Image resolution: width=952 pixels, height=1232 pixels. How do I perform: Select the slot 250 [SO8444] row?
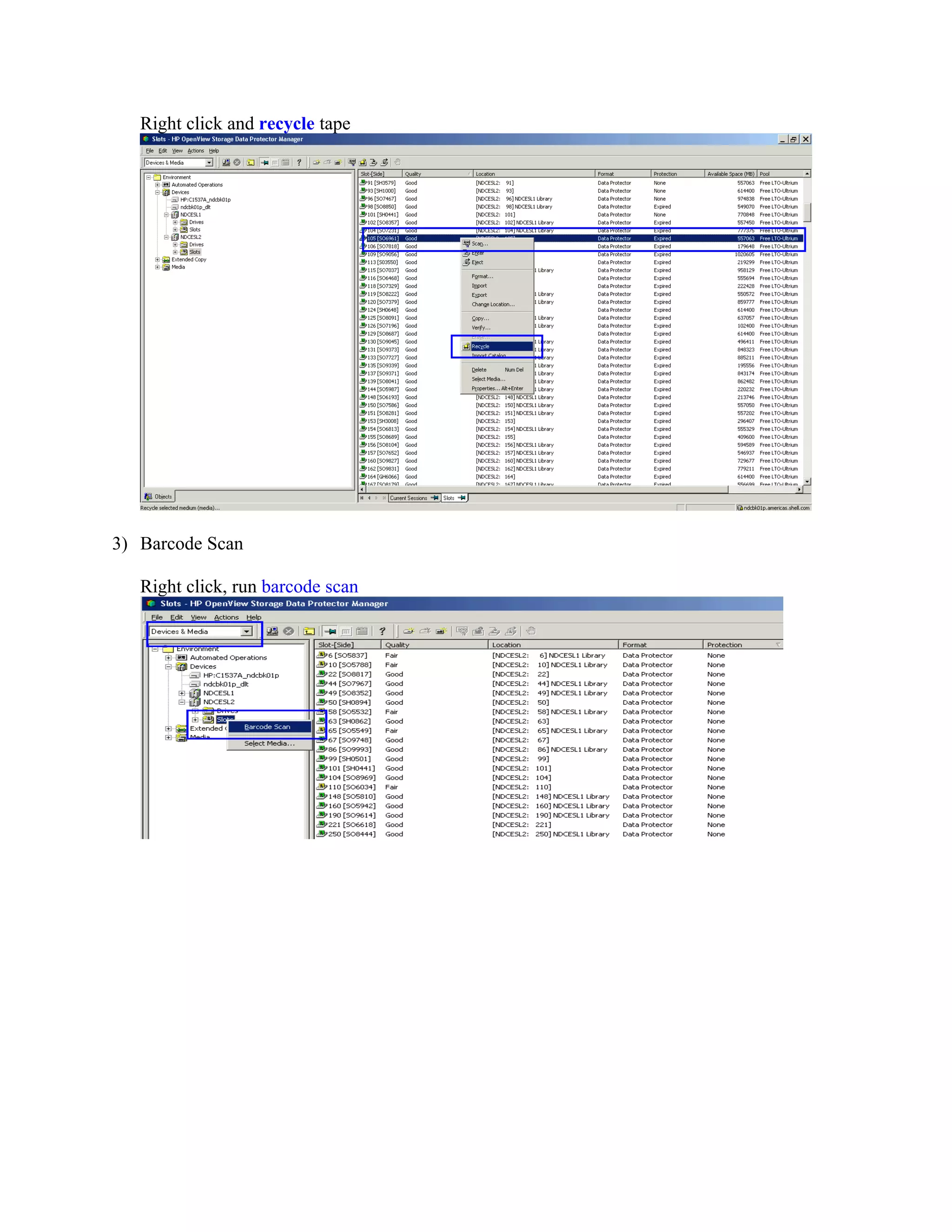(352, 834)
